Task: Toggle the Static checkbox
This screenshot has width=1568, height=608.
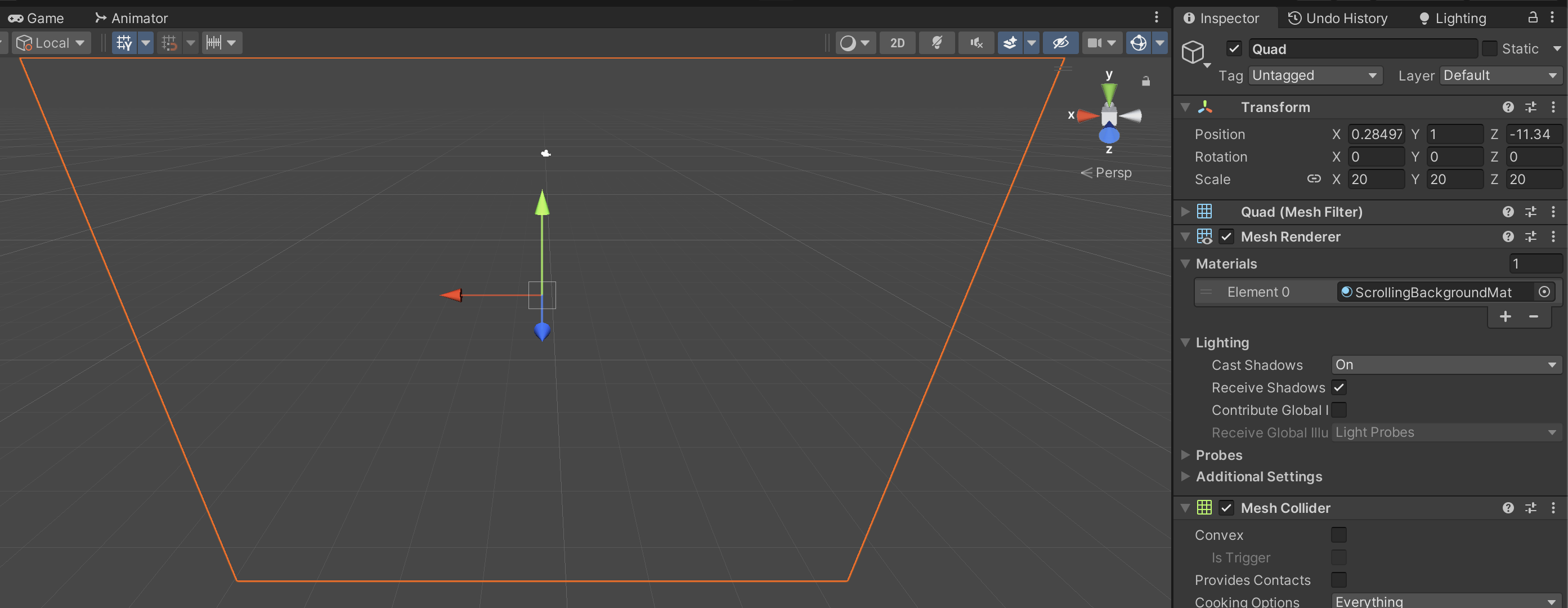Action: point(1489,48)
